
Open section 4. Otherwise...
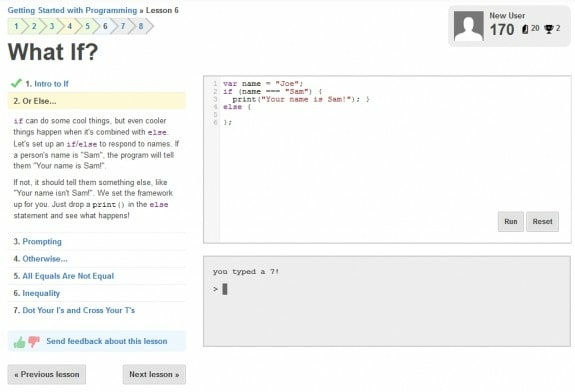(x=45, y=259)
